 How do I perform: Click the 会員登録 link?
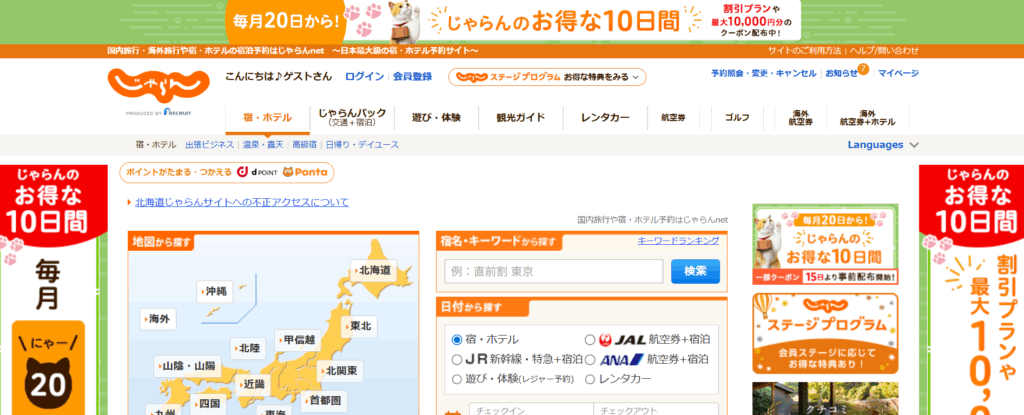[412, 76]
